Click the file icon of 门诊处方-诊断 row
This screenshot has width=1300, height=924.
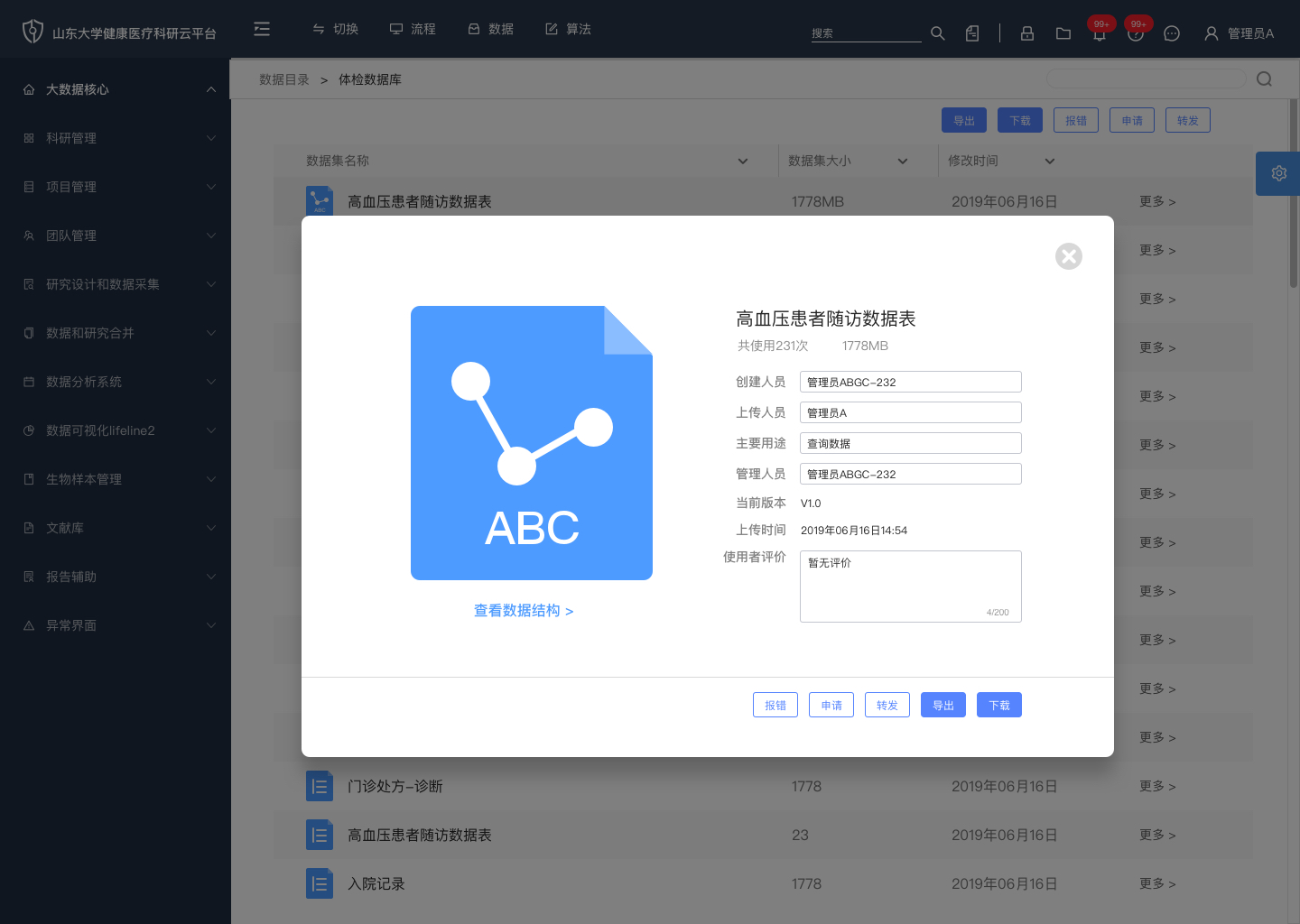[x=320, y=787]
